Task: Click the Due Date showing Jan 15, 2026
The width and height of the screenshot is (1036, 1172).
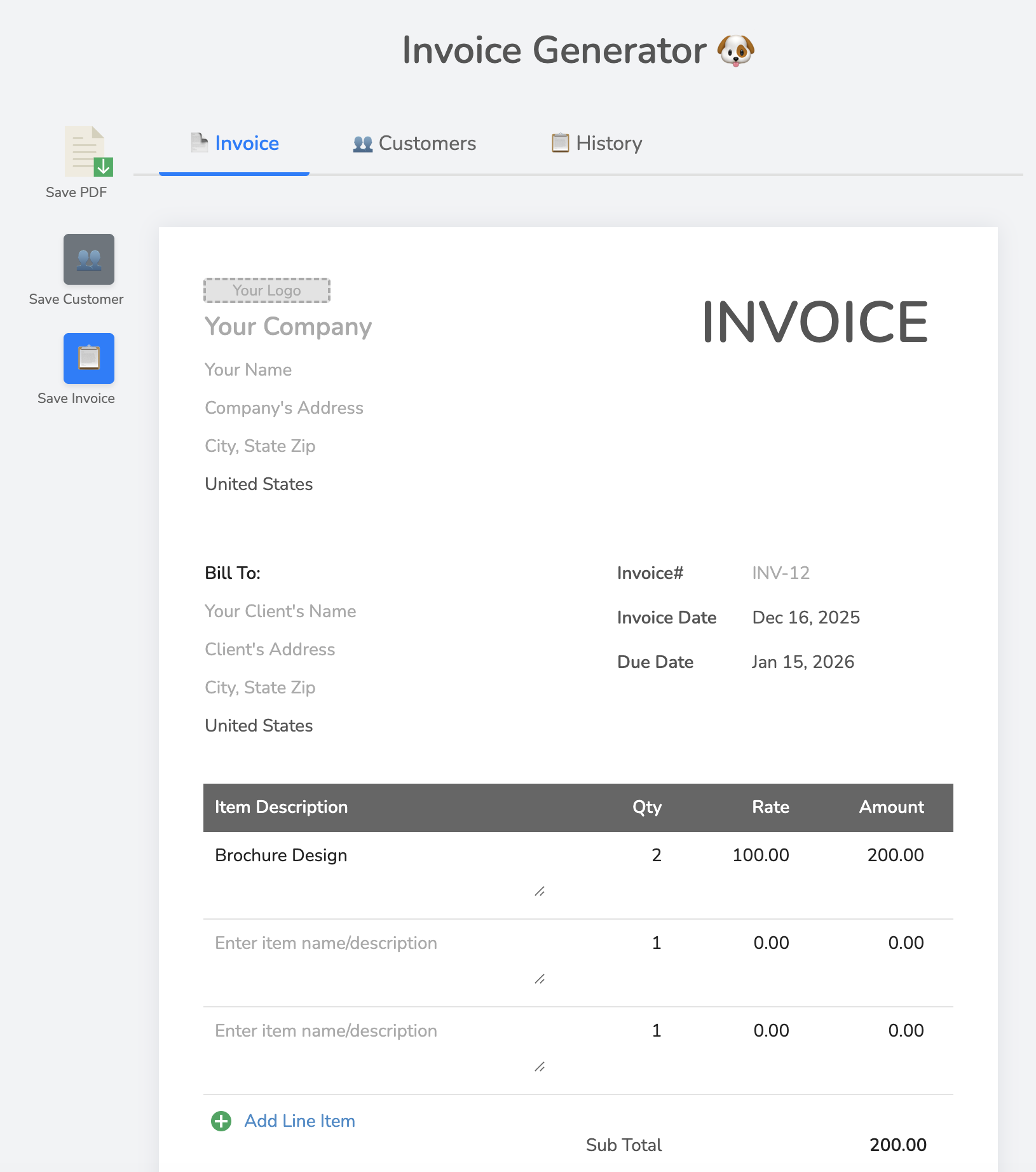Action: point(803,662)
